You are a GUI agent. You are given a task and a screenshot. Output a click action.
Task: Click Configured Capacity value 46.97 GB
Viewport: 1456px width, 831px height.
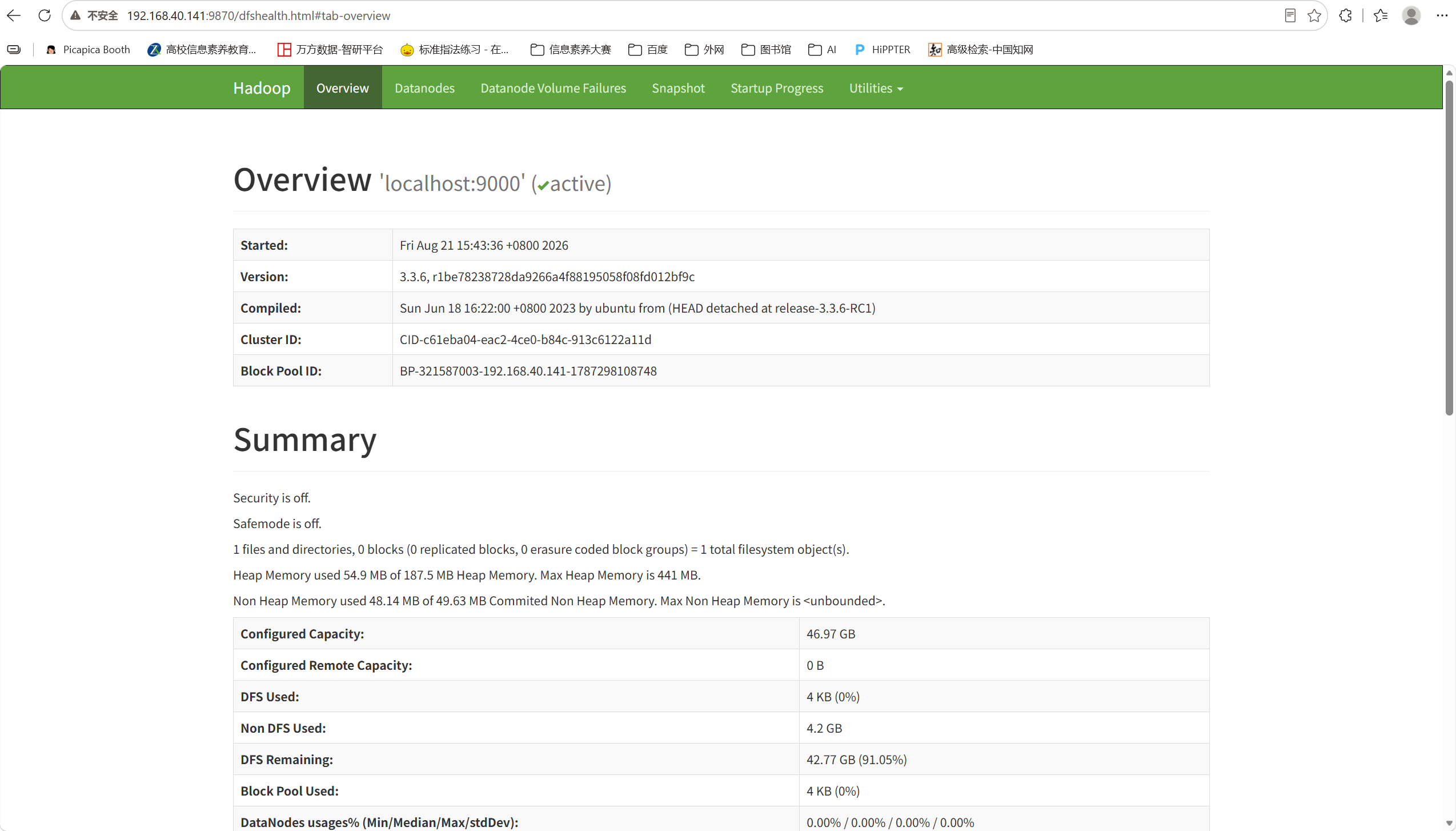[x=831, y=634]
